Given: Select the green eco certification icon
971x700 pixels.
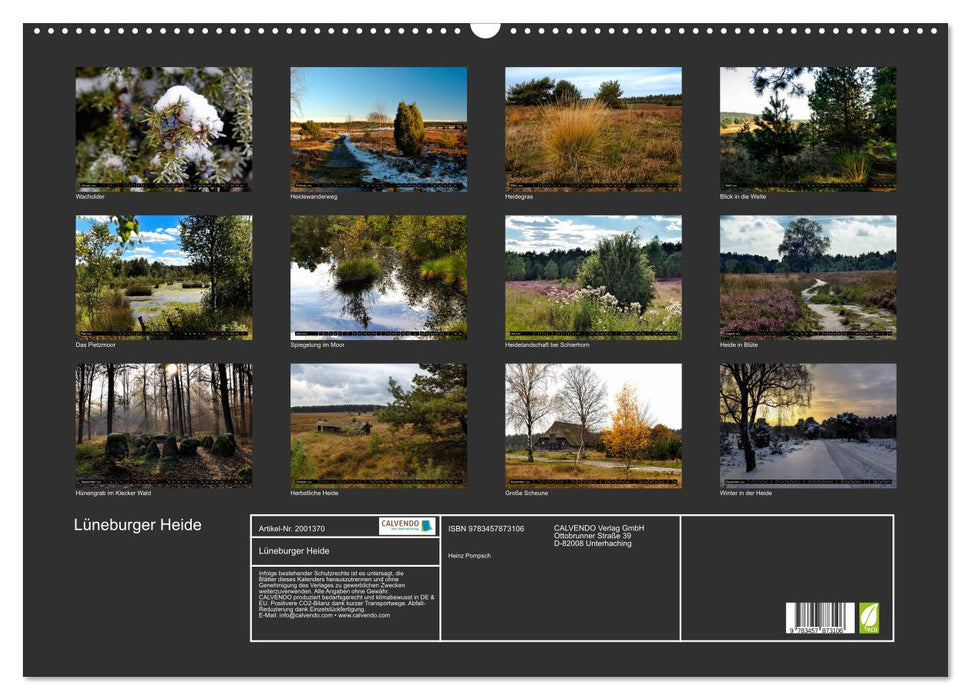Looking at the screenshot, I should pyautogui.click(x=869, y=617).
